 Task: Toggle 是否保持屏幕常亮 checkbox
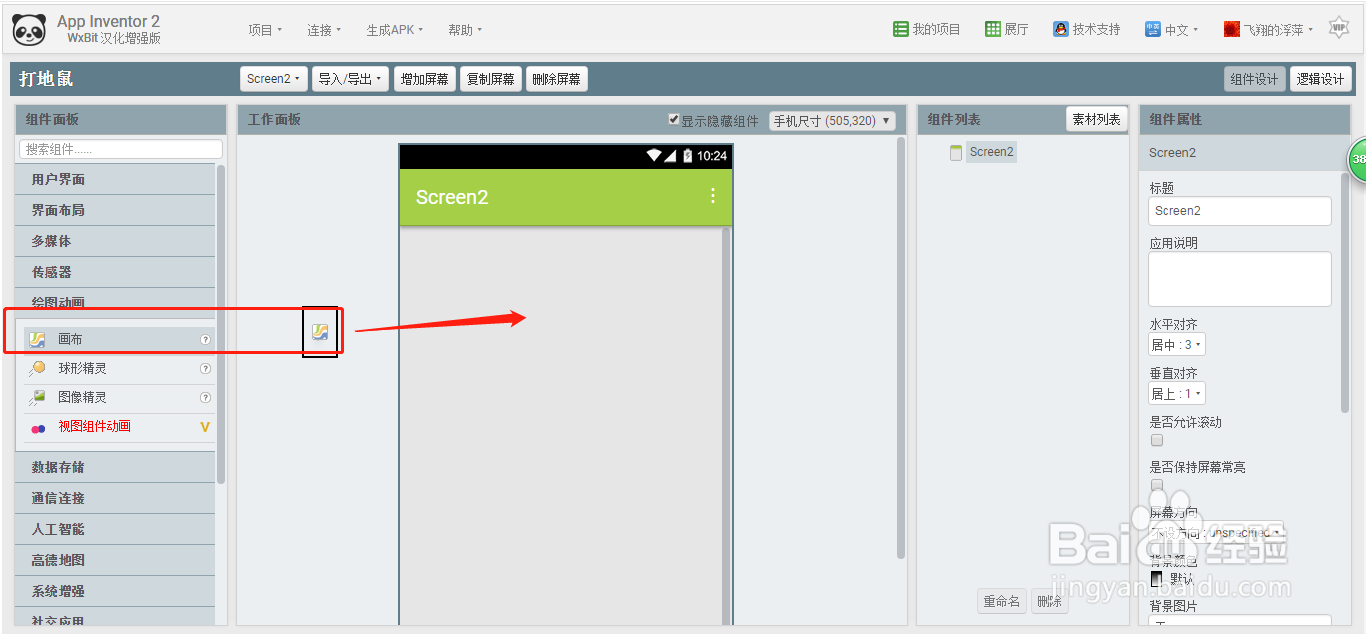tap(1157, 485)
